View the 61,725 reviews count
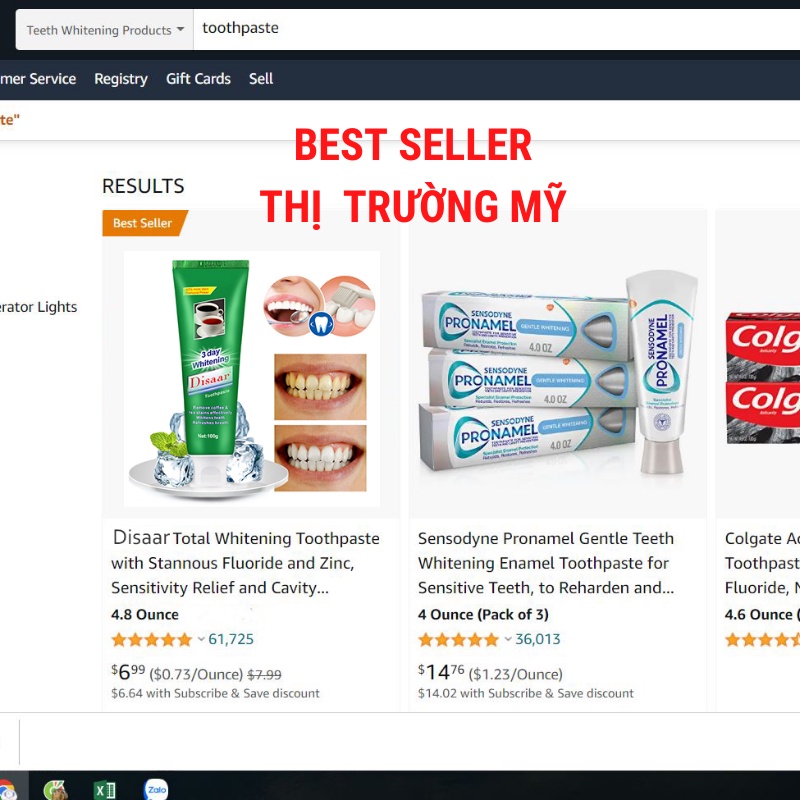The width and height of the screenshot is (800, 800). coord(231,639)
